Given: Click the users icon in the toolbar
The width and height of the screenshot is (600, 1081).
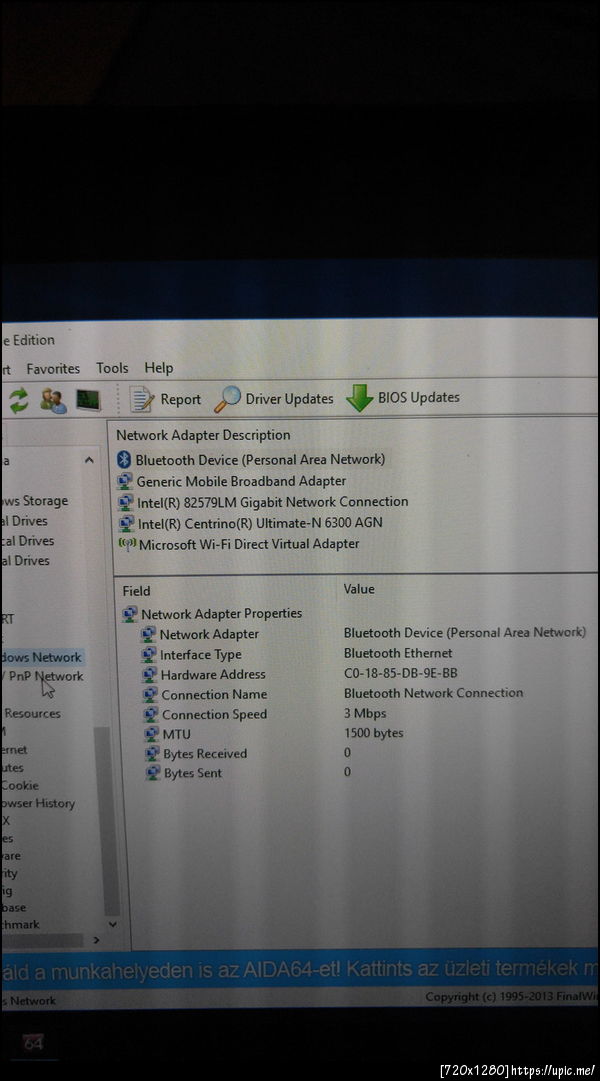Looking at the screenshot, I should [53, 401].
